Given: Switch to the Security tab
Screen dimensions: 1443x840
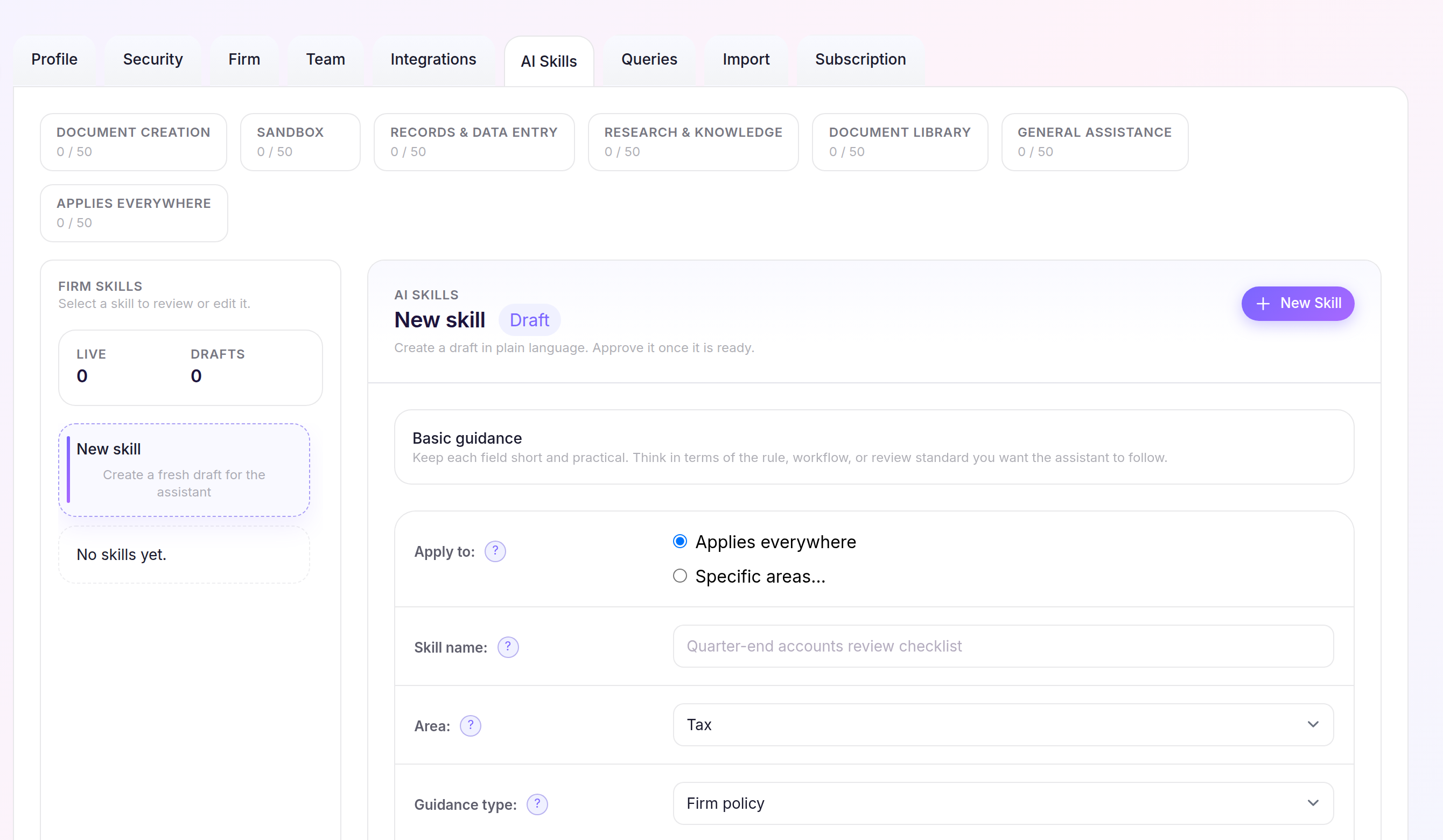Looking at the screenshot, I should tap(153, 60).
